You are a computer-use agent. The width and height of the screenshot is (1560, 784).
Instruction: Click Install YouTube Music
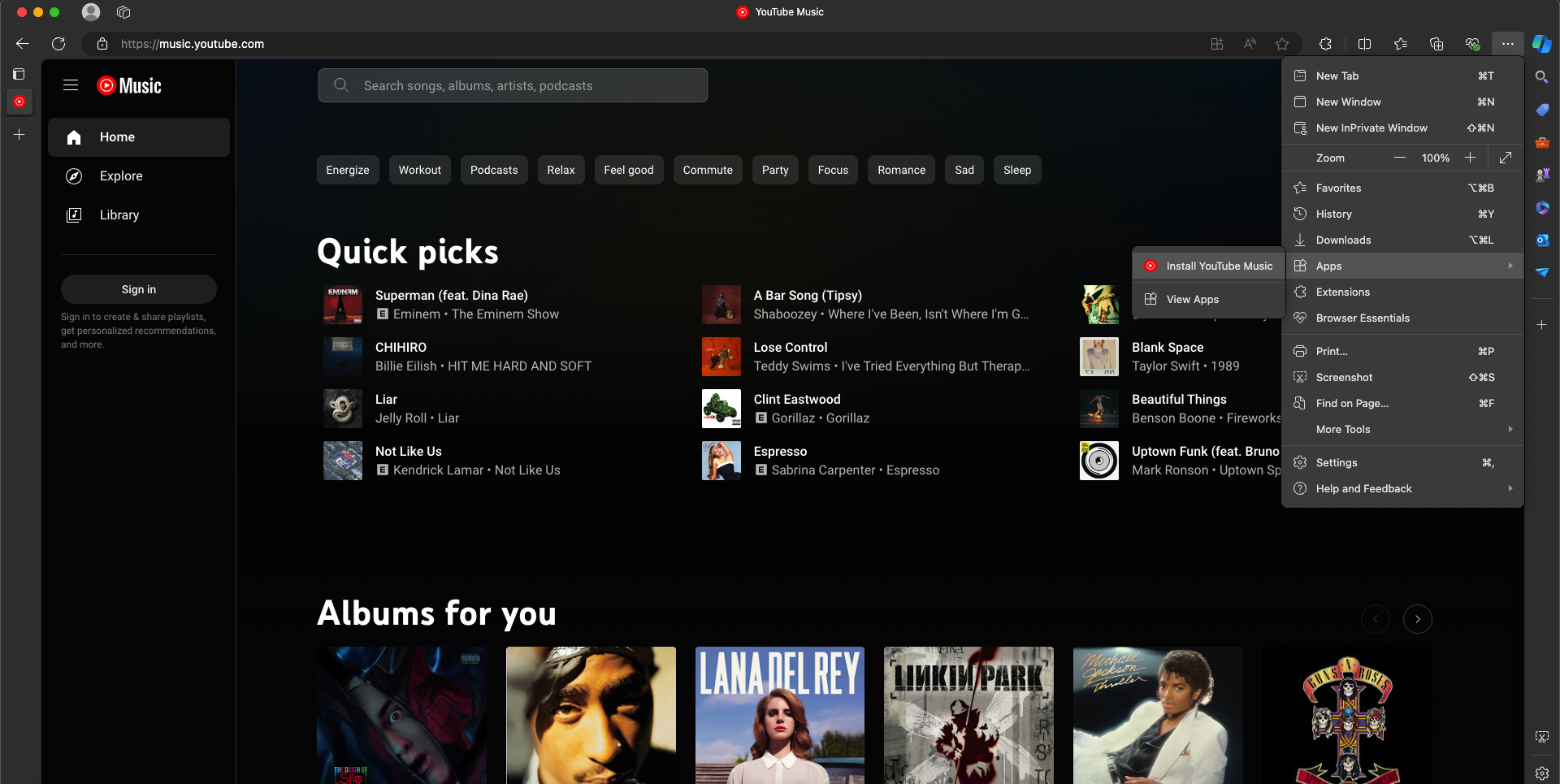tap(1208, 266)
